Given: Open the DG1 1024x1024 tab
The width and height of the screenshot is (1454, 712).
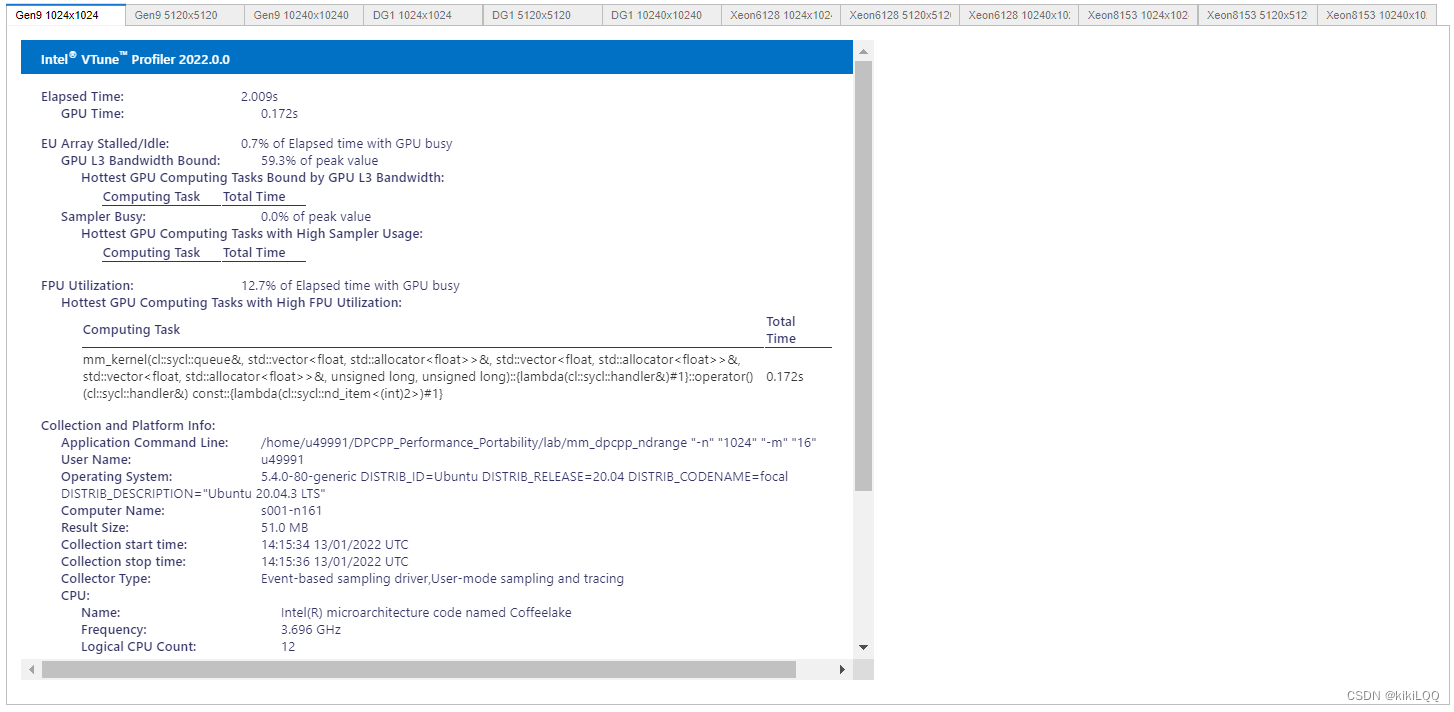Looking at the screenshot, I should click(x=423, y=15).
